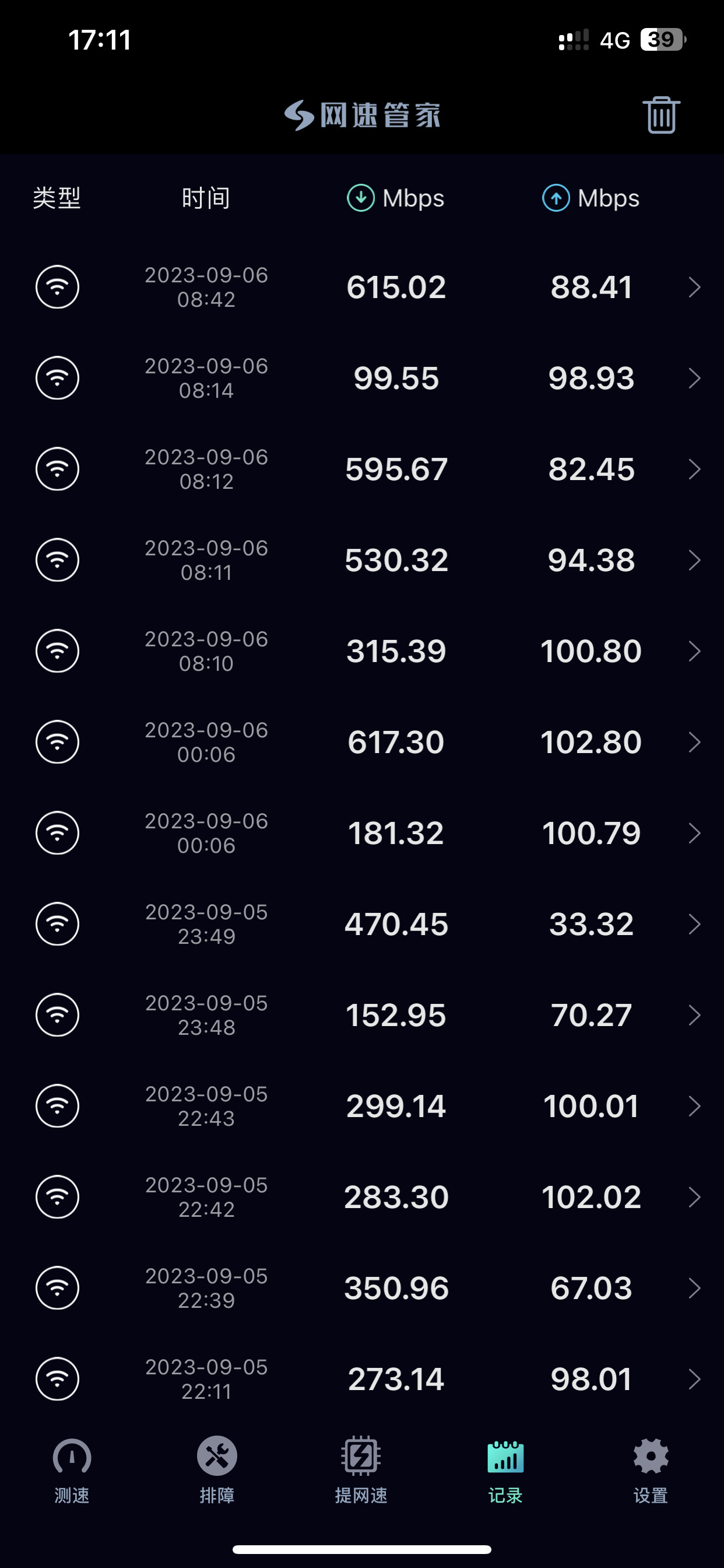Open the 设置 gear icon
Screen dimensions: 724x1568
coord(651,1456)
